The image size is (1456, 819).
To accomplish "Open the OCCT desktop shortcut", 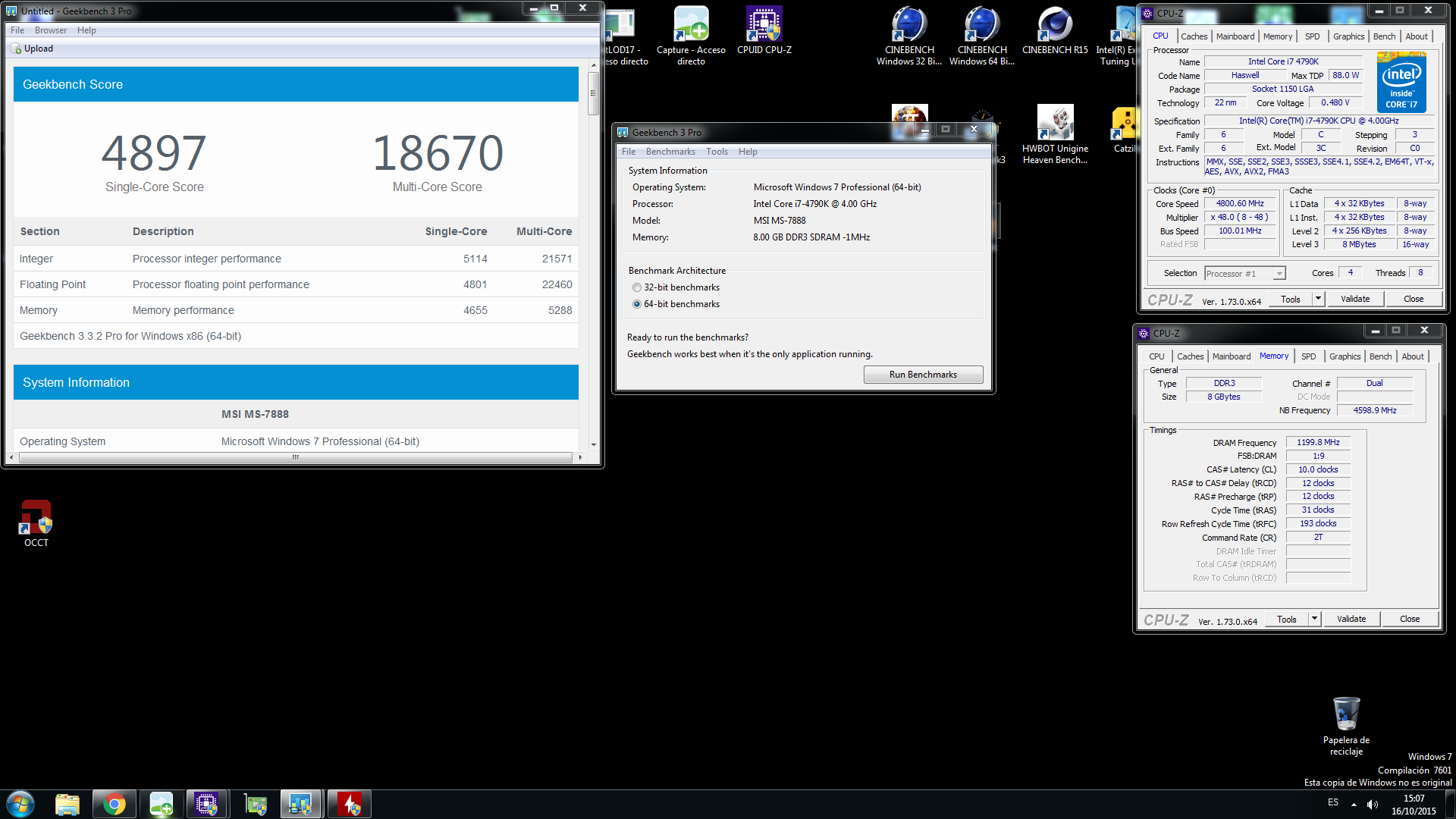I will 36,522.
